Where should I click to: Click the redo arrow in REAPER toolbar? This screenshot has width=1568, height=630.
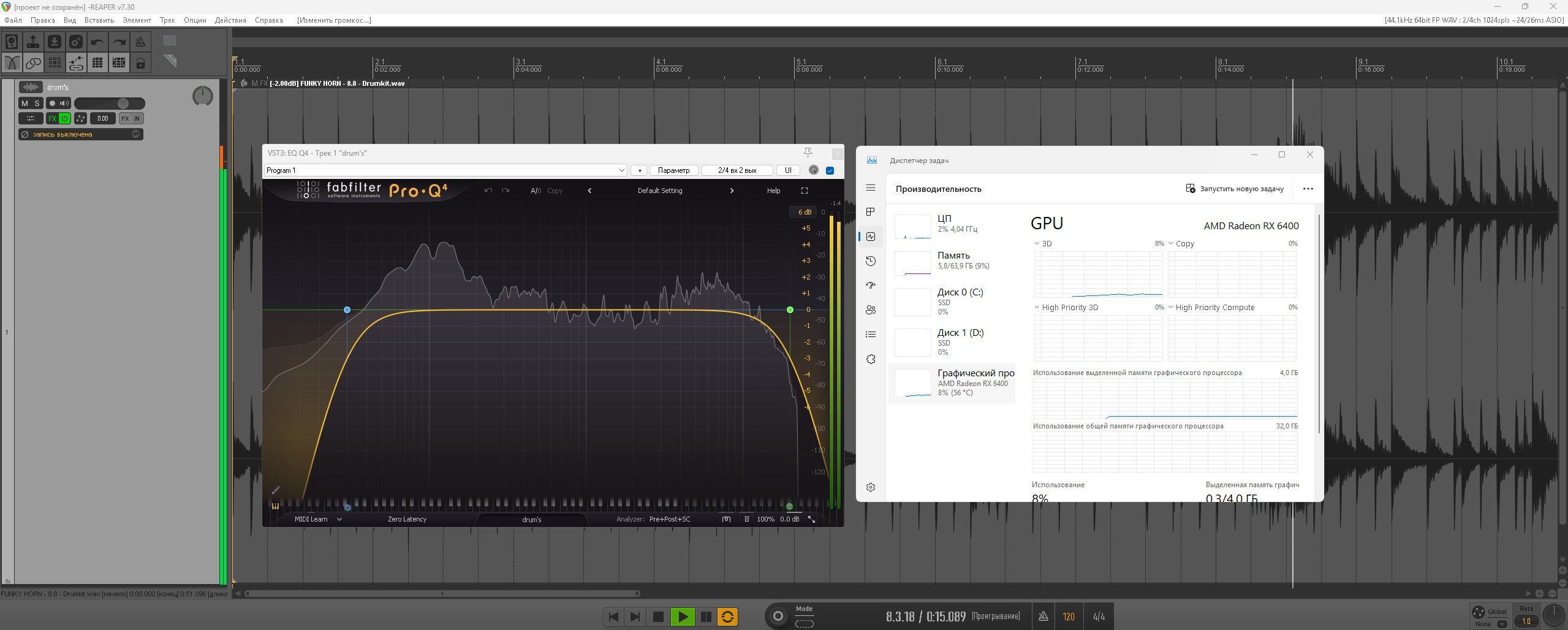(x=119, y=42)
